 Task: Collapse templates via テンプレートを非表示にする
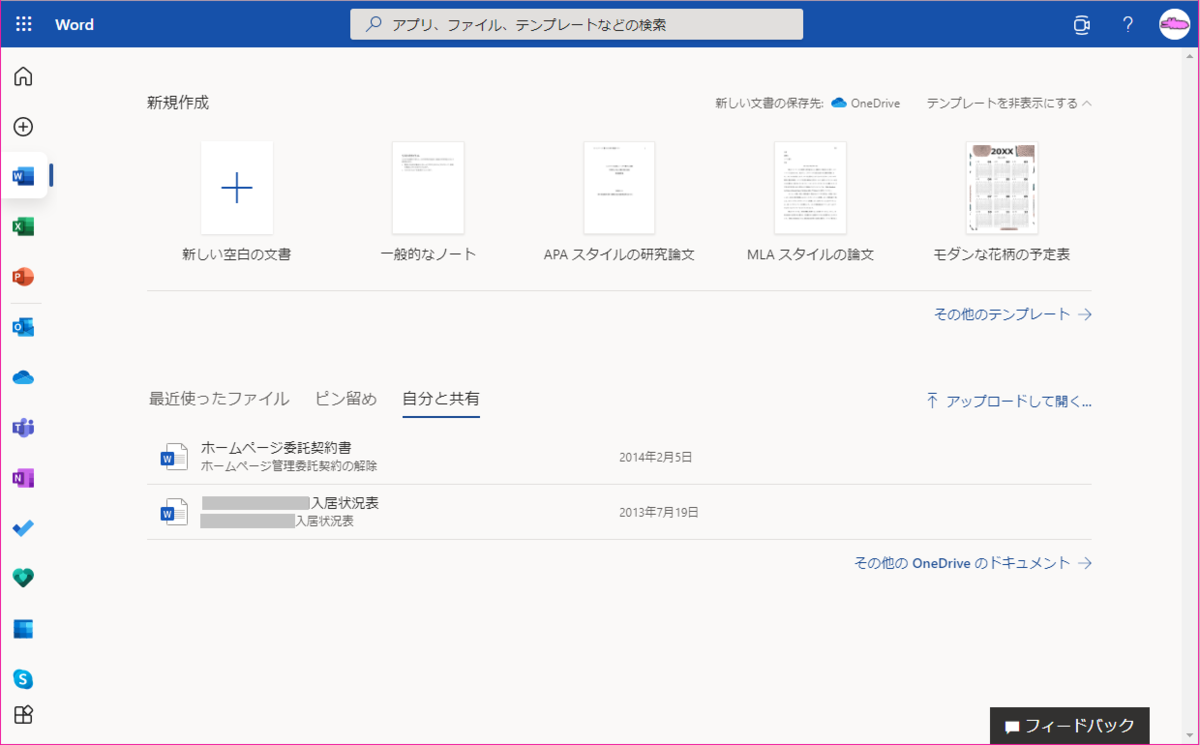pyautogui.click(x=1009, y=103)
